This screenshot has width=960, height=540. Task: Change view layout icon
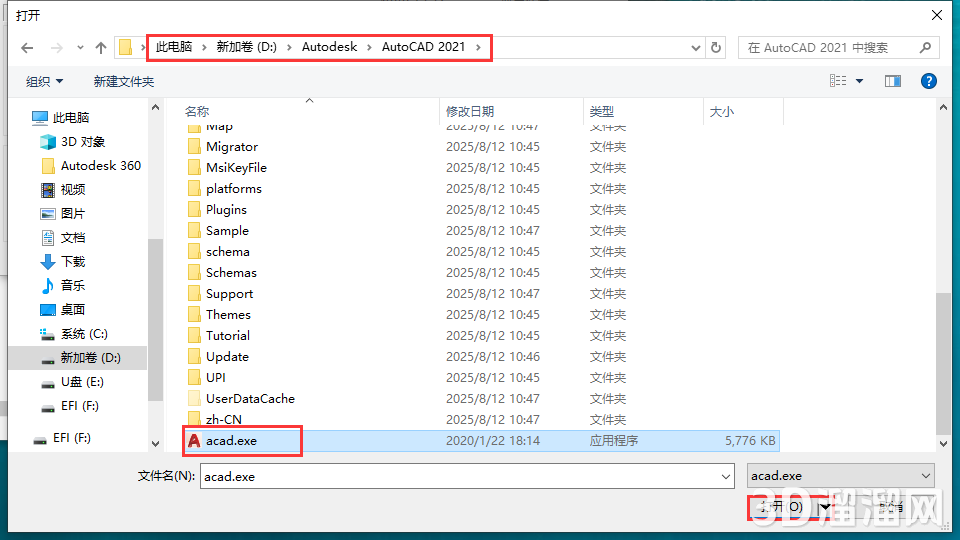click(838, 81)
